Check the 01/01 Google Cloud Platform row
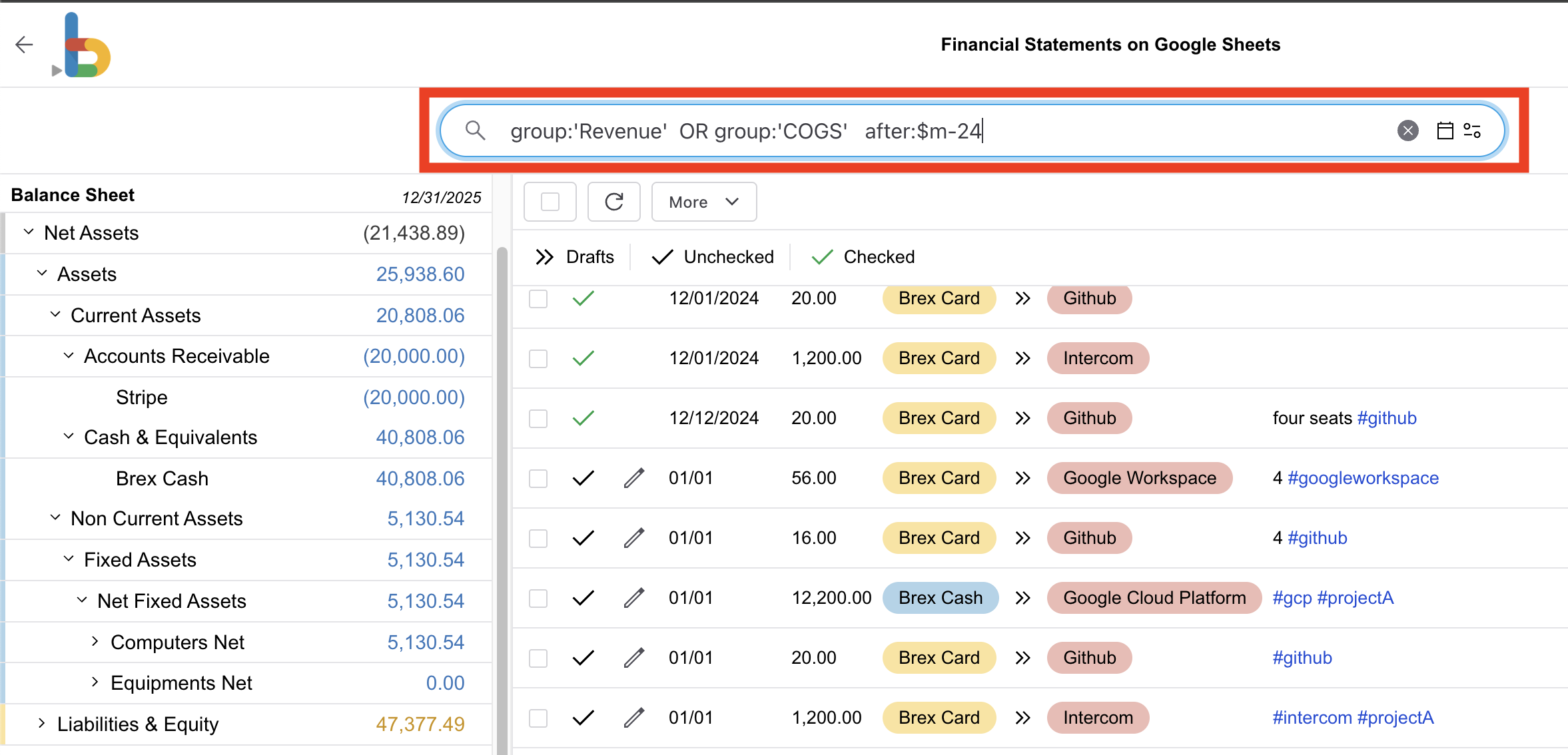This screenshot has width=1568, height=755. click(538, 597)
